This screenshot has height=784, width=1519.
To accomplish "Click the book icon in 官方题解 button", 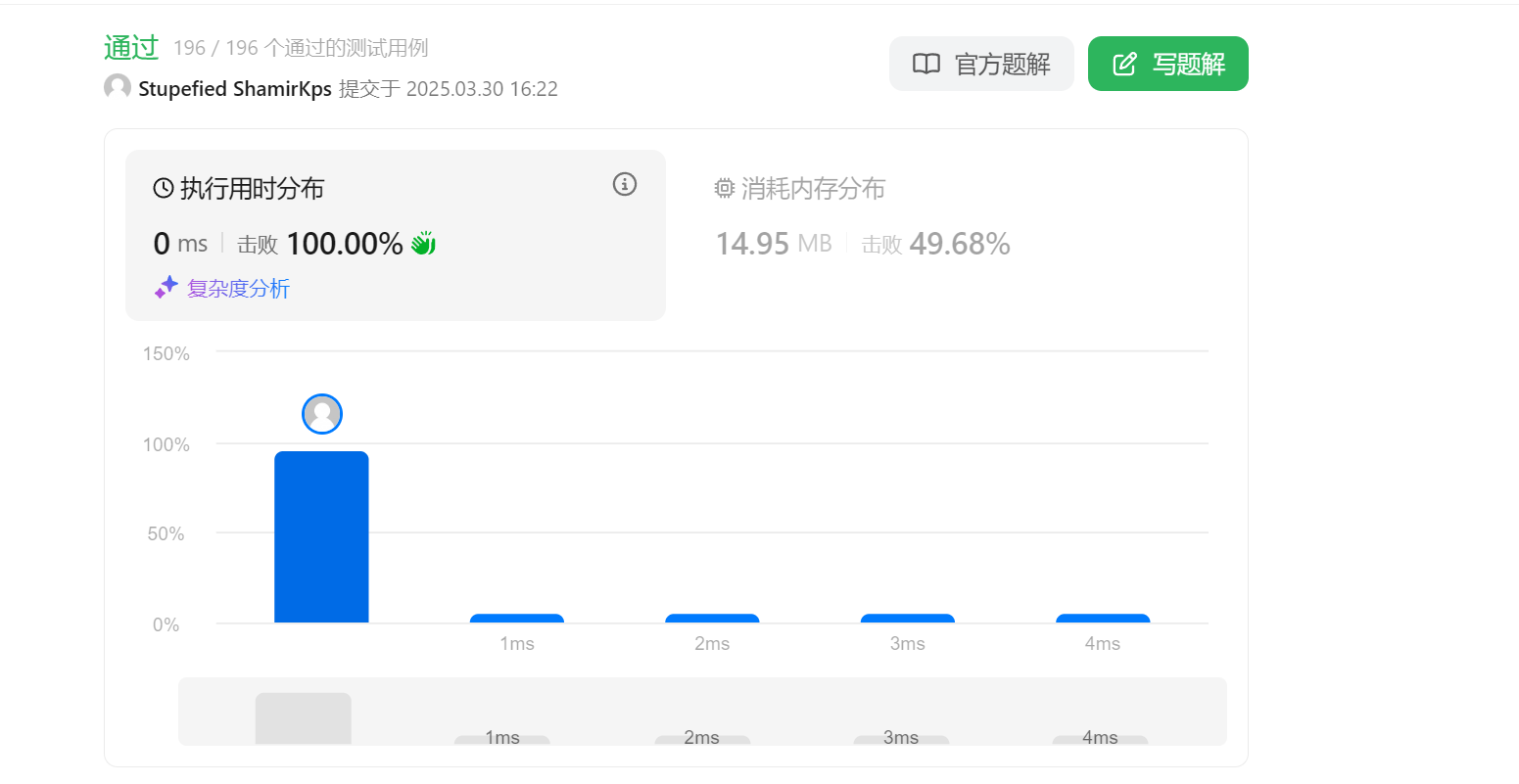I will pos(926,64).
